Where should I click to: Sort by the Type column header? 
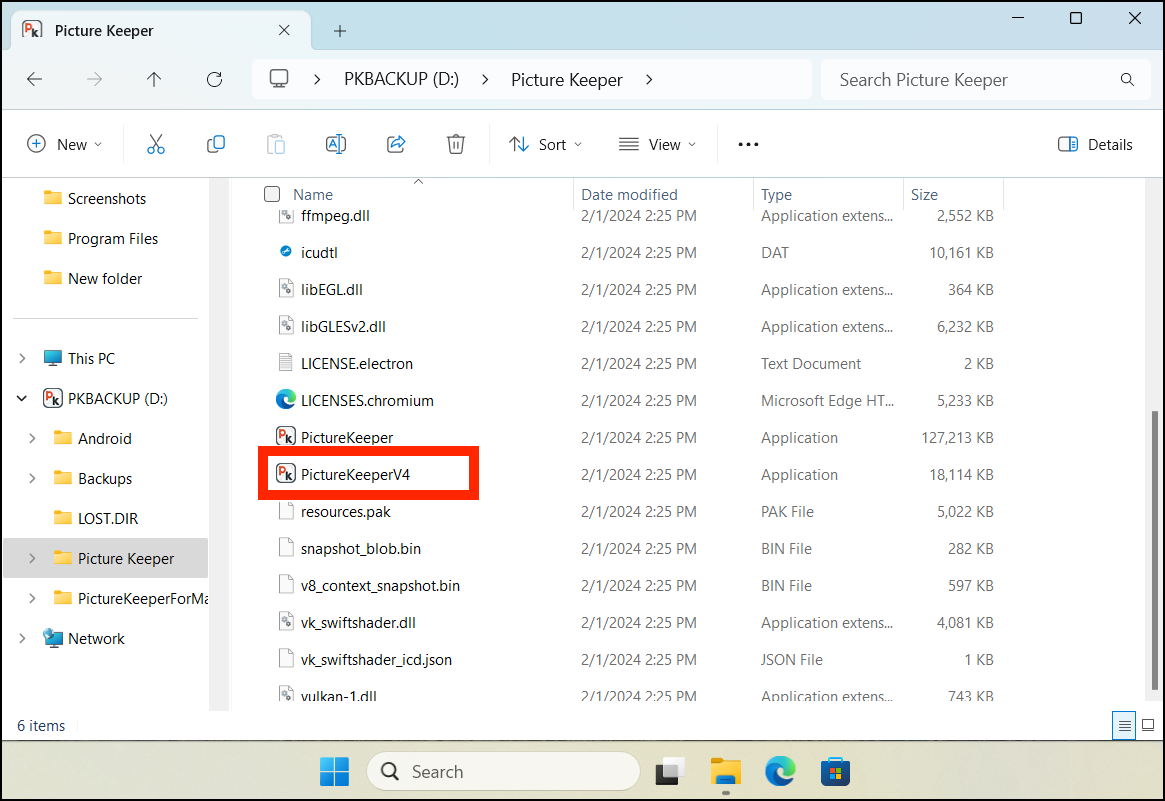click(x=776, y=194)
